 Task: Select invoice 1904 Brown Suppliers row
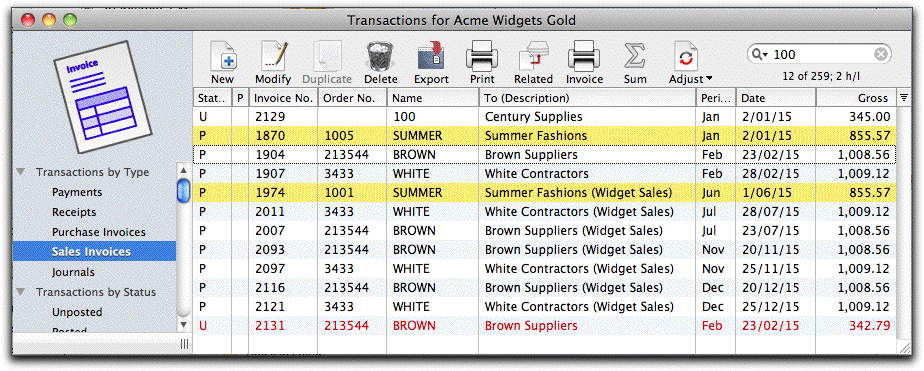pos(544,154)
